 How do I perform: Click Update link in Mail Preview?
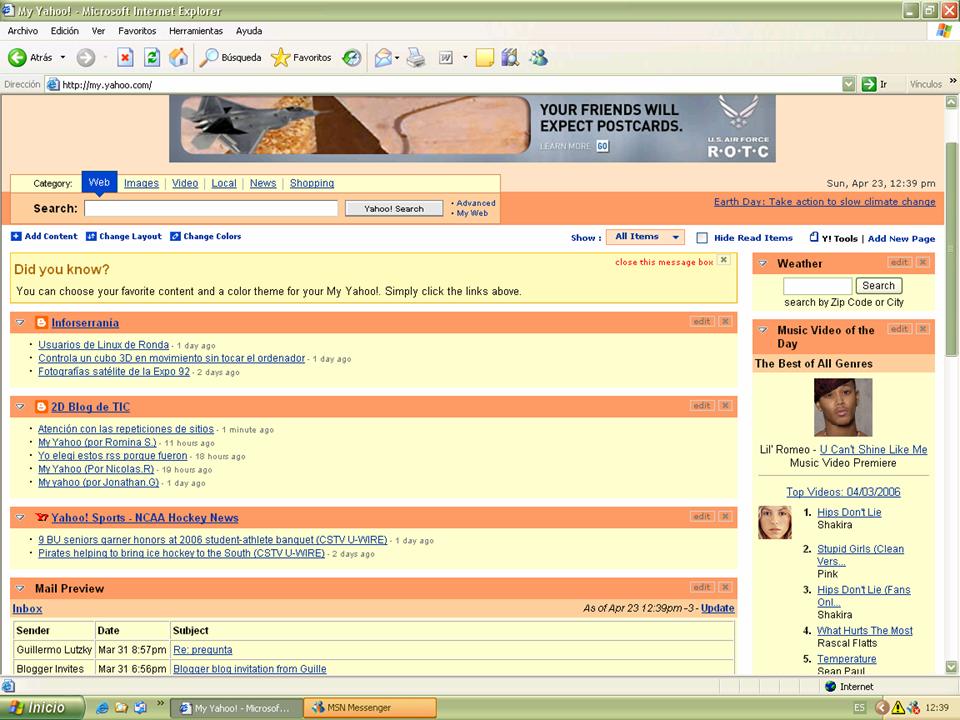click(718, 608)
